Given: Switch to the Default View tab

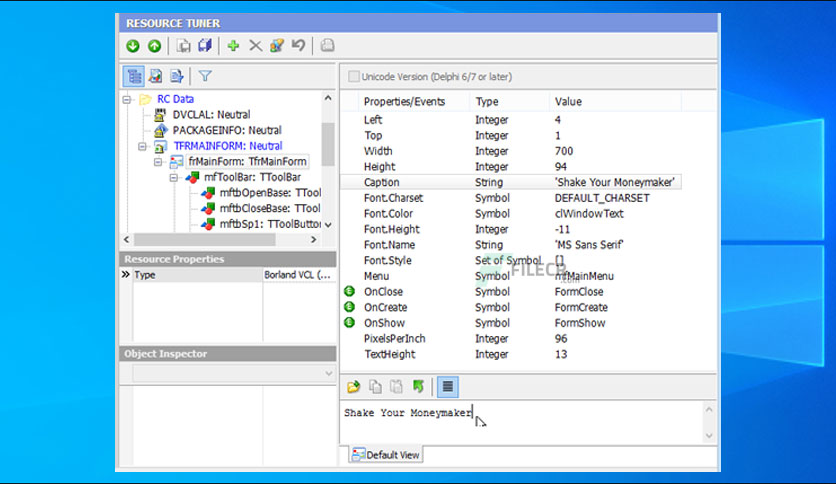Looking at the screenshot, I should (387, 455).
